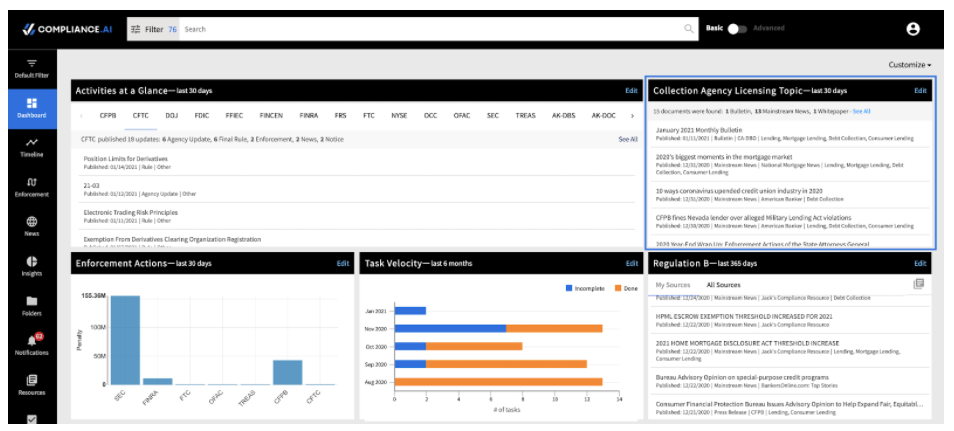Click the Compliance.ai logo
954x431 pixels.
point(67,29)
